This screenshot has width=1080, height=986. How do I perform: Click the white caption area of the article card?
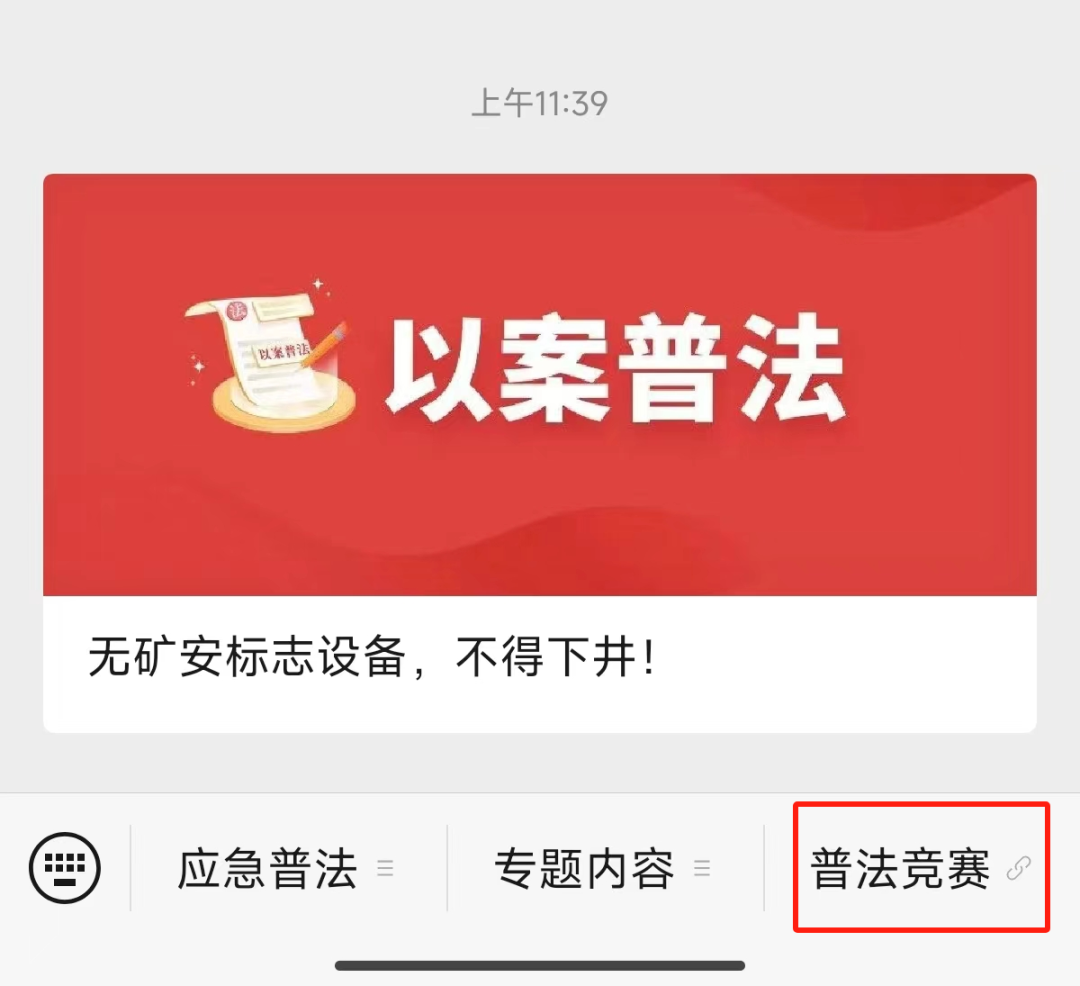point(540,664)
